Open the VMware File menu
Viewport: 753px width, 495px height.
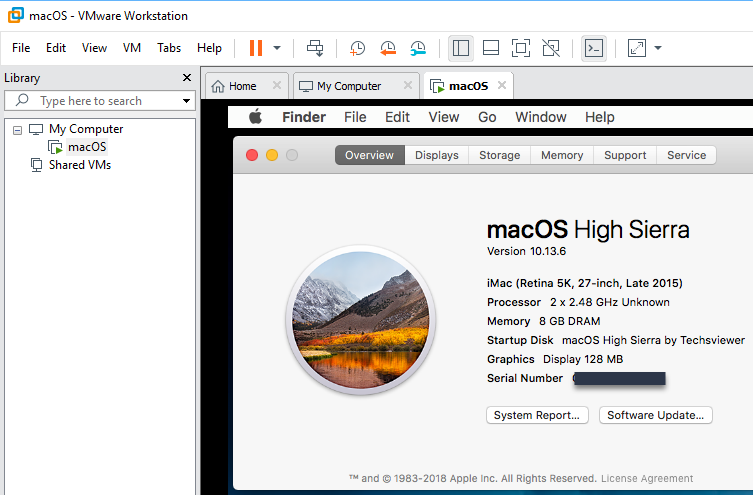click(x=21, y=48)
